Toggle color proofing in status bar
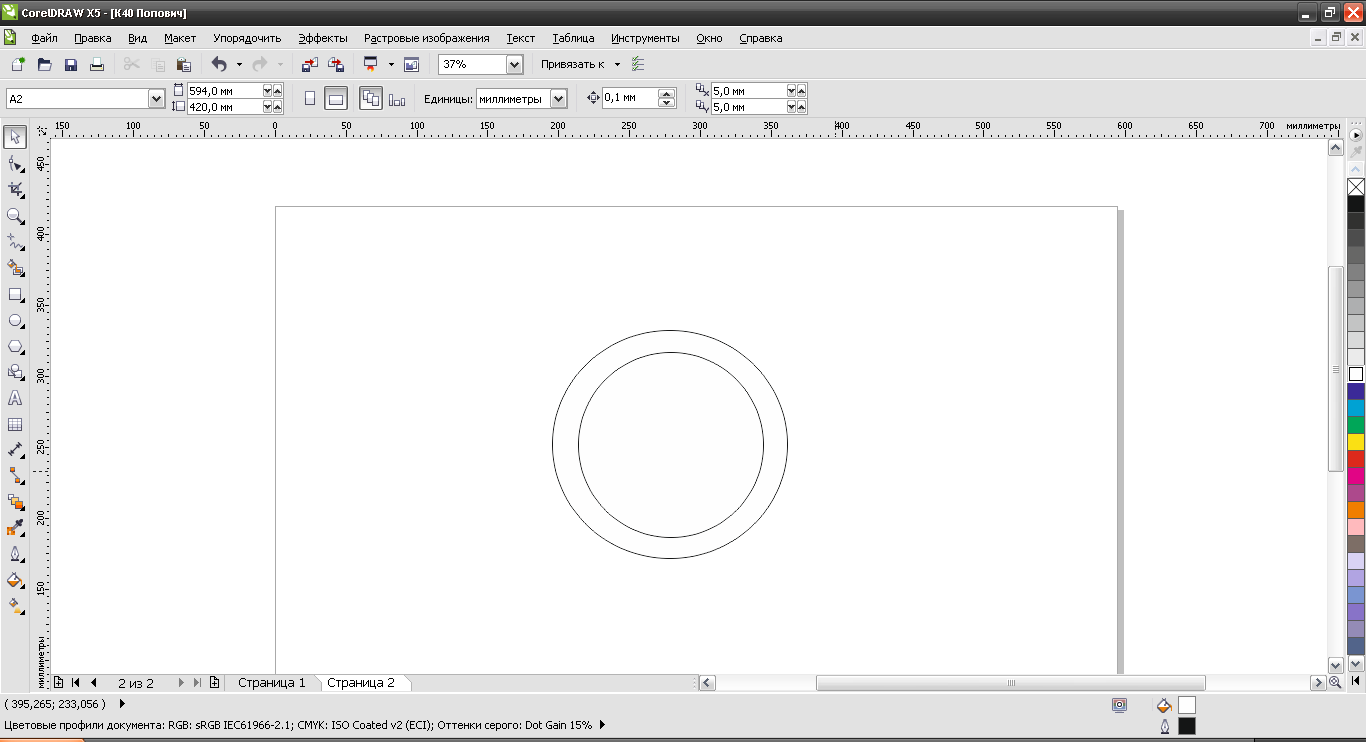 pyautogui.click(x=1119, y=705)
